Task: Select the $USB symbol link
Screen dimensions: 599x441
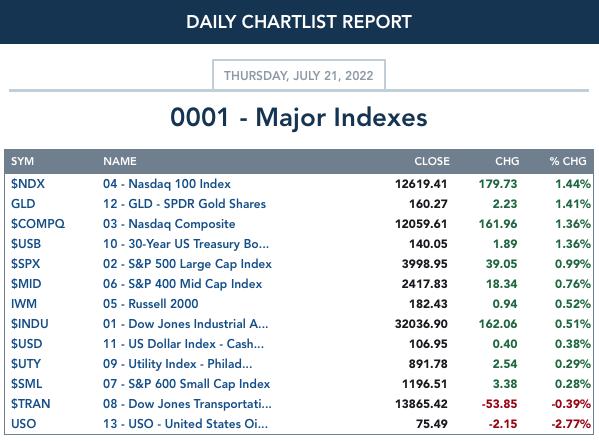Action: pyautogui.click(x=26, y=244)
